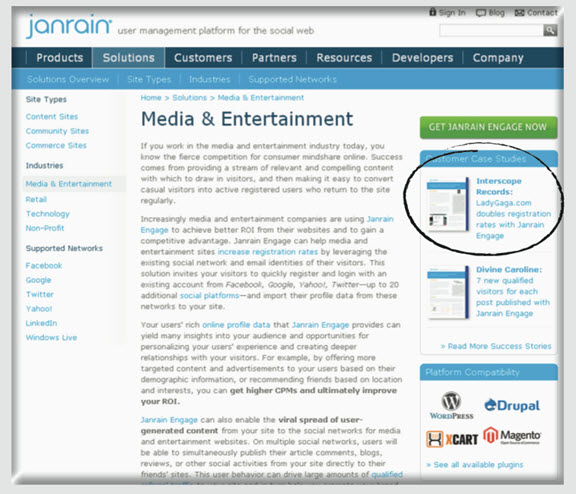This screenshot has width=576, height=494.
Task: Click the online profile data link
Action: pyautogui.click(x=236, y=325)
